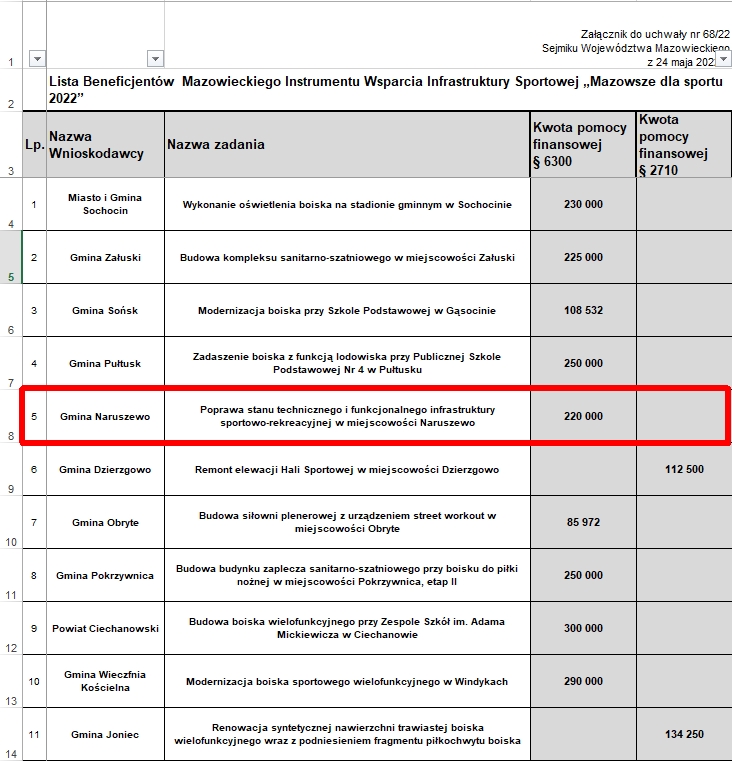The width and height of the screenshot is (732, 761).
Task: Select cell 'Powiat Ciechanowski'
Action: (x=105, y=628)
